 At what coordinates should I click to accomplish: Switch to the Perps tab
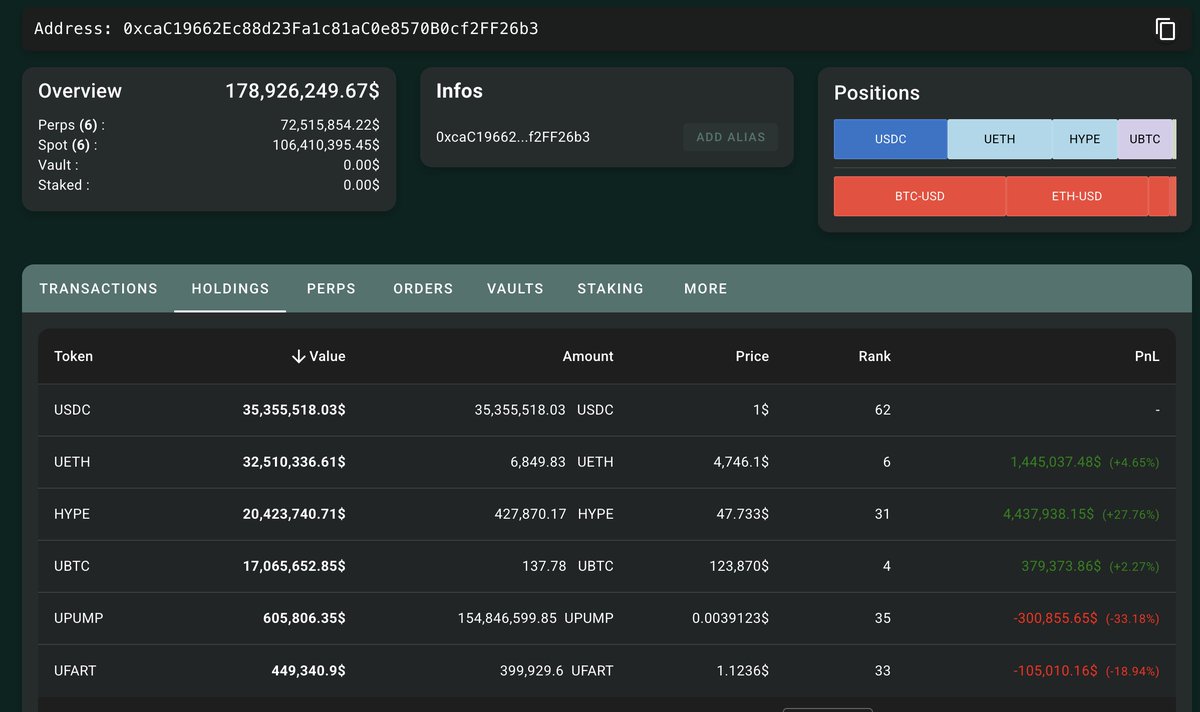point(331,288)
